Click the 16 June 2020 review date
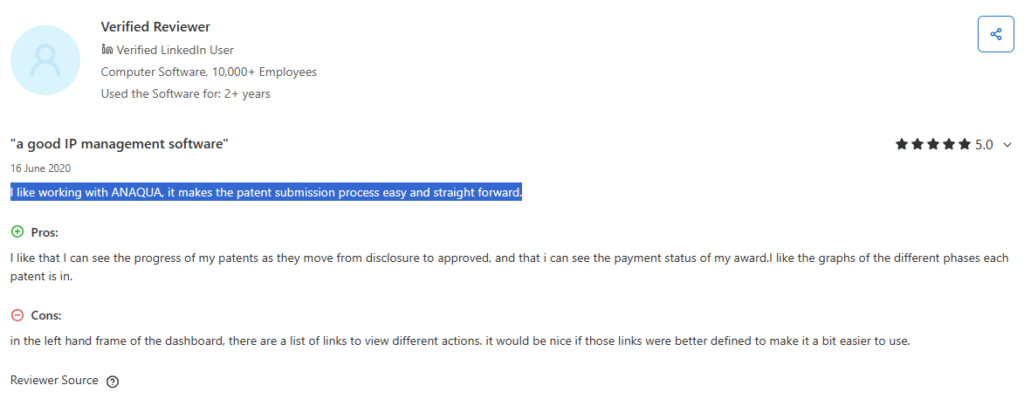The height and width of the screenshot is (406, 1024). click(x=41, y=168)
